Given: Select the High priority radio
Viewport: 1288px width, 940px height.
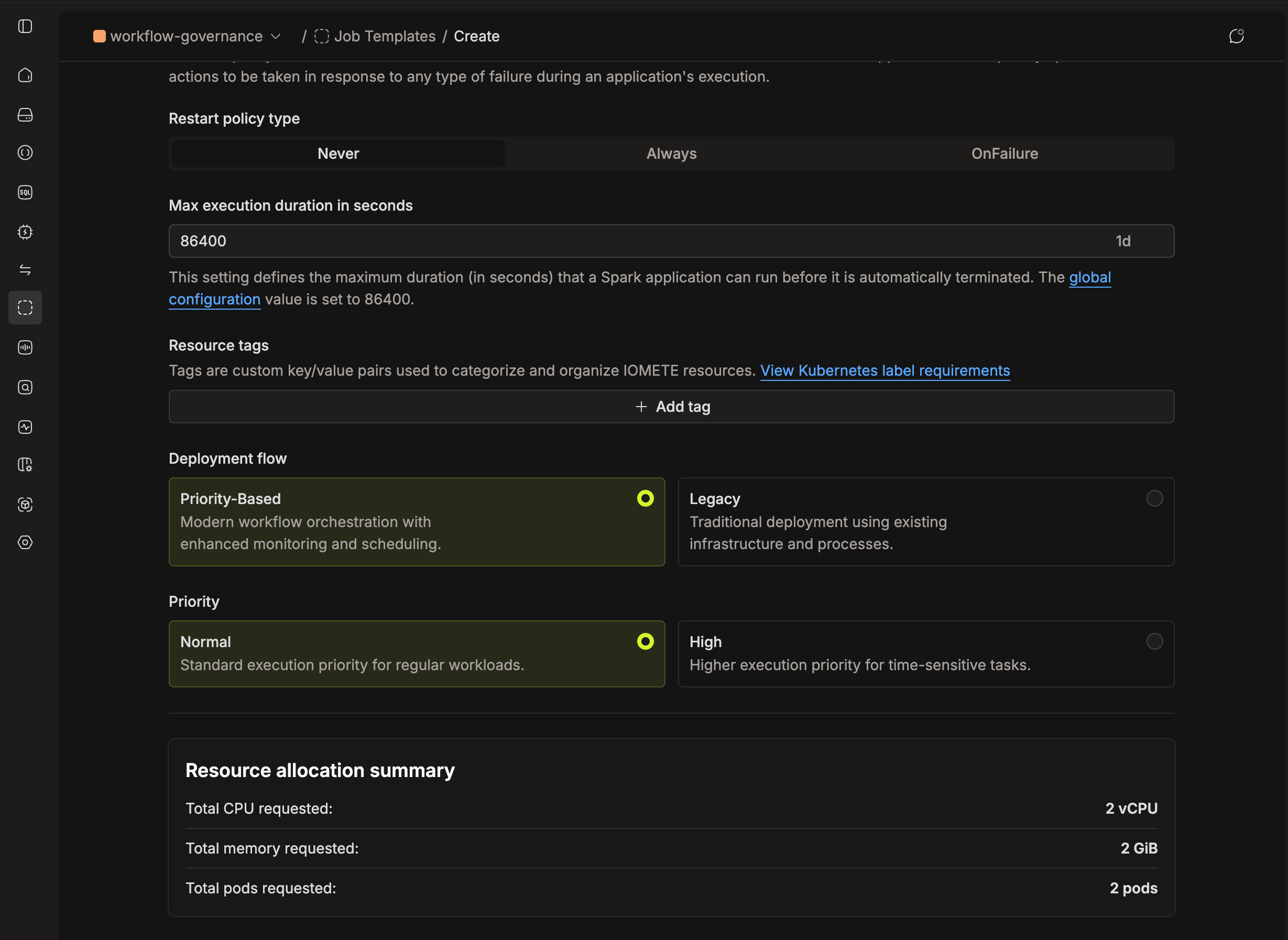Looking at the screenshot, I should pyautogui.click(x=1154, y=641).
